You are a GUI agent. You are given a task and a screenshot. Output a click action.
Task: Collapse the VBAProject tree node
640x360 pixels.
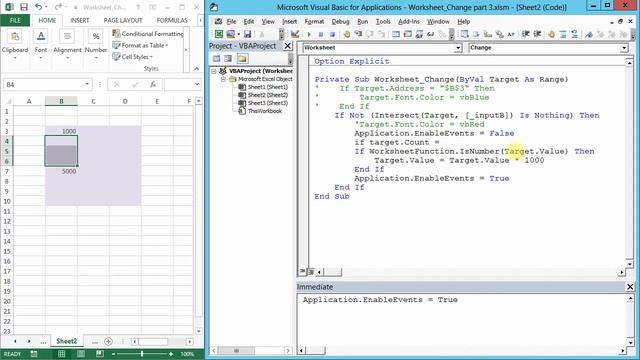pos(213,71)
